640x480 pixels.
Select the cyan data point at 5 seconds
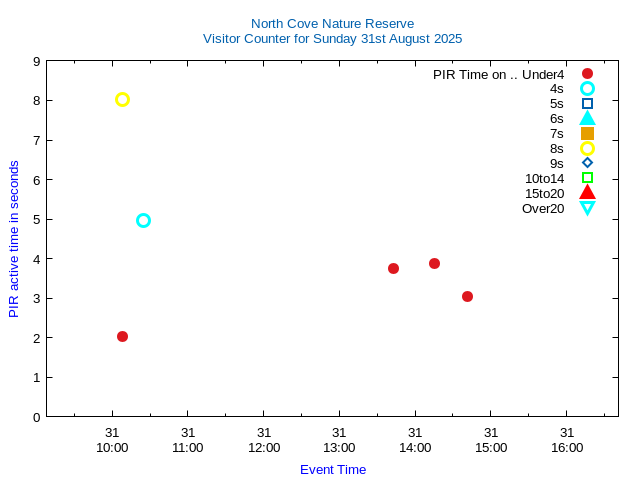[143, 220]
